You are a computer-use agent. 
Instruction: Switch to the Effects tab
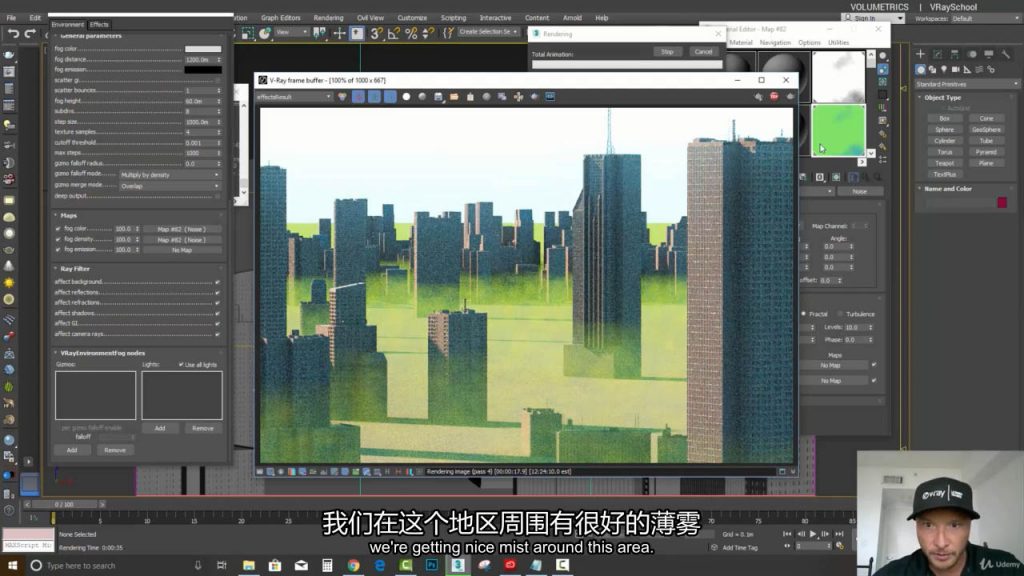coord(99,25)
